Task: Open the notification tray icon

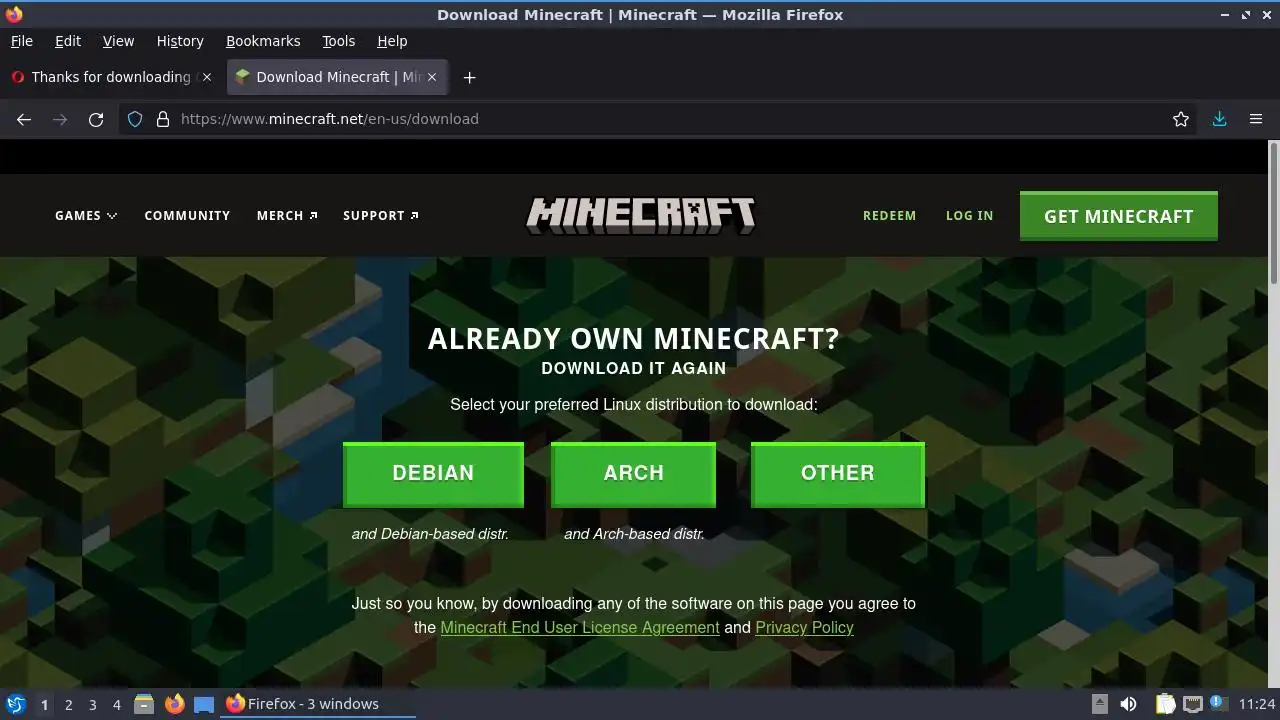Action: 1219,704
